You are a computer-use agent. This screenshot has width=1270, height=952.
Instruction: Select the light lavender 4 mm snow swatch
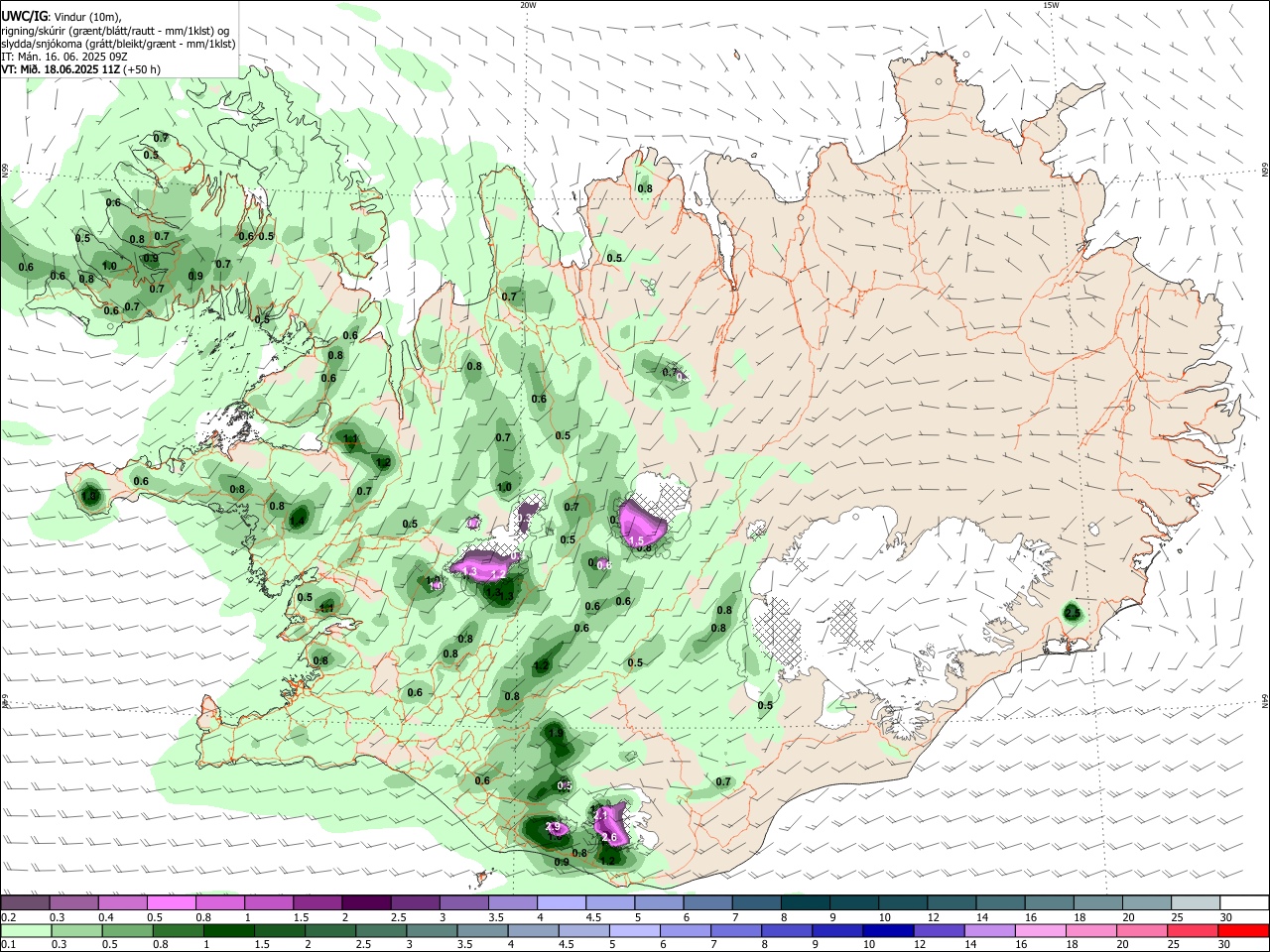561,902
